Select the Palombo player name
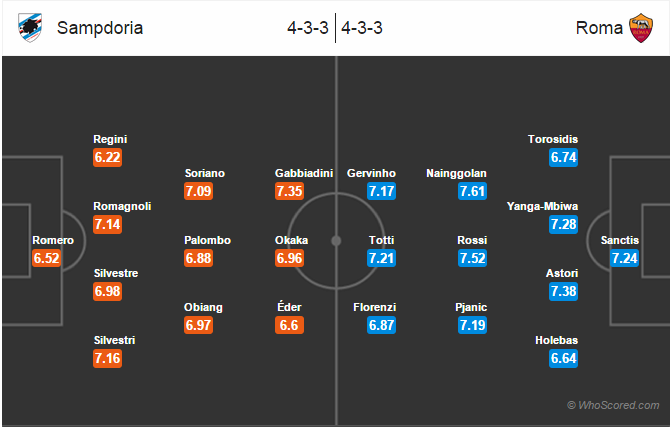The image size is (670, 427). click(207, 240)
